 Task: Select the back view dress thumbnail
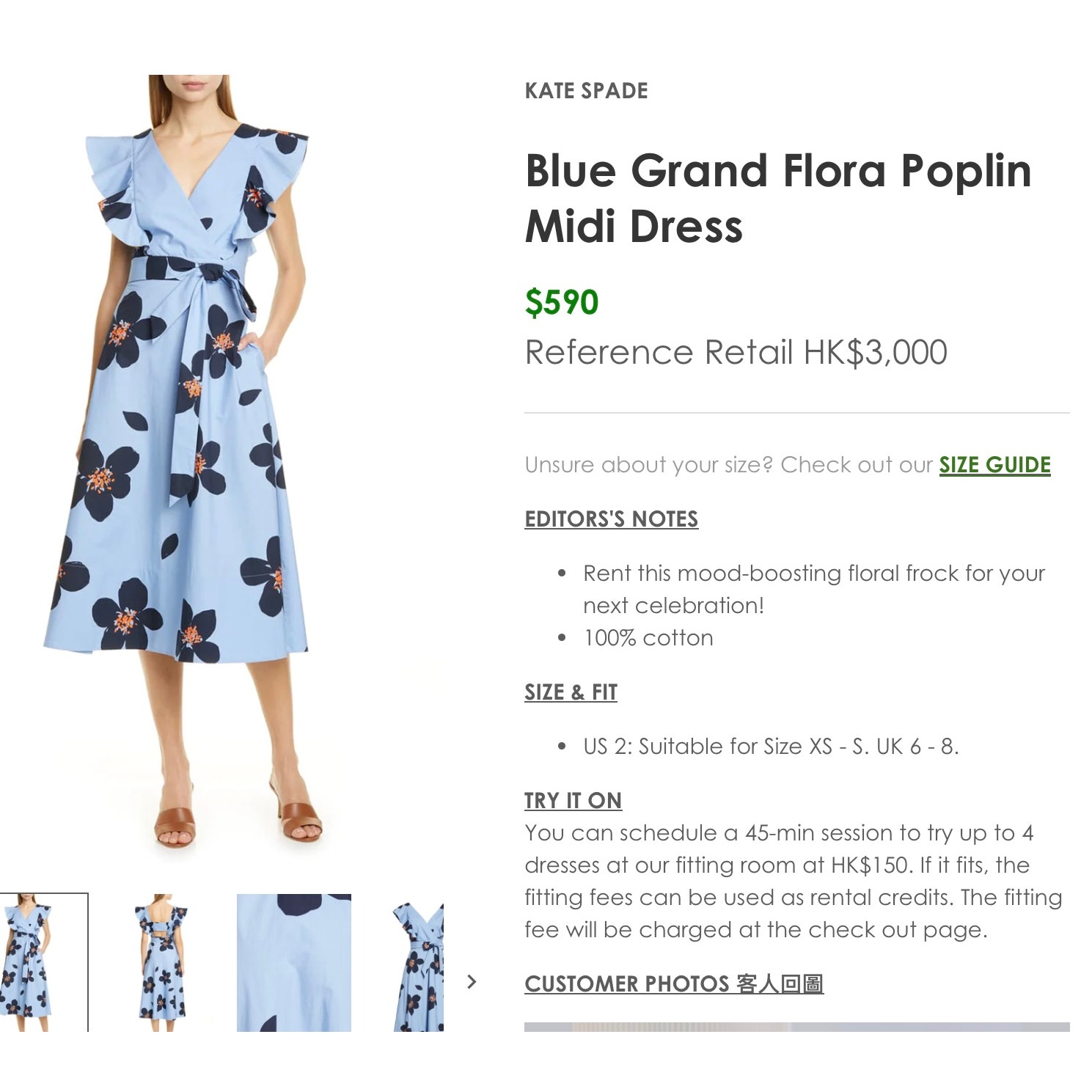(x=161, y=962)
